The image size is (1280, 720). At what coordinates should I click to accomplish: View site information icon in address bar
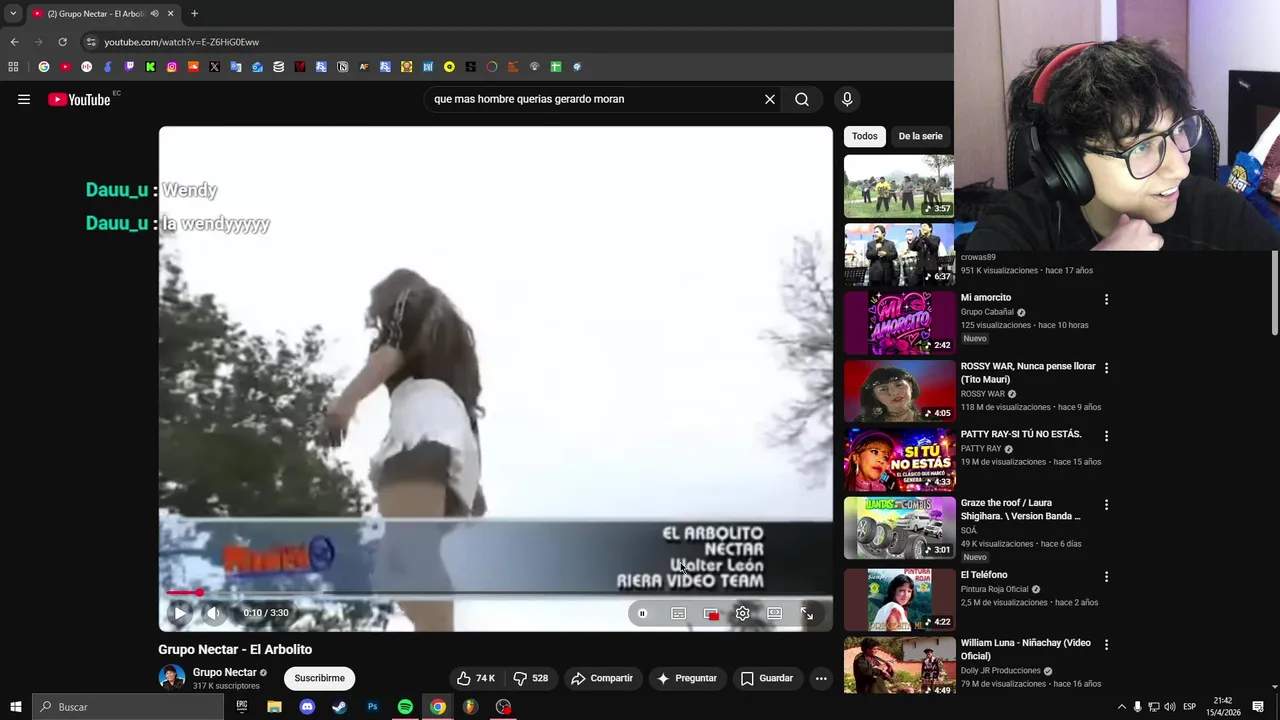point(91,42)
